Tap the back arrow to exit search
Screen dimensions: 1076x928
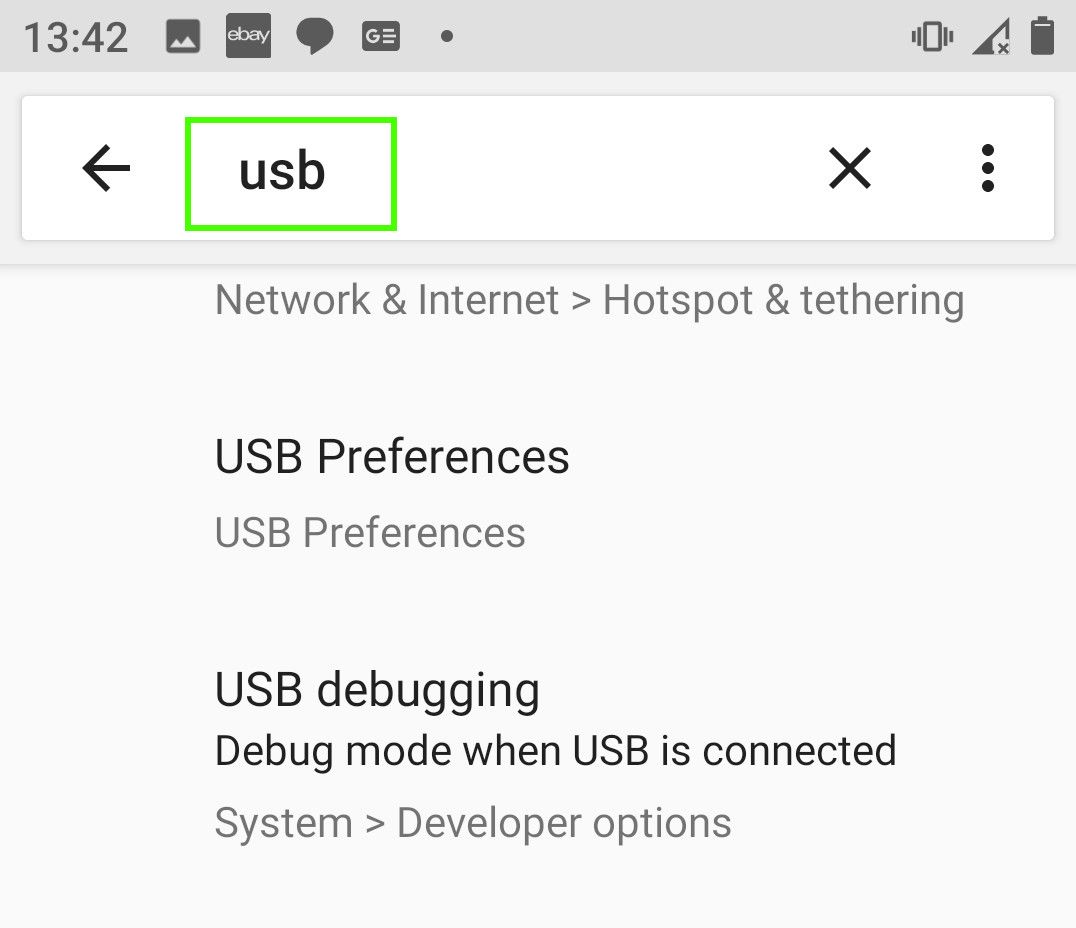(105, 168)
